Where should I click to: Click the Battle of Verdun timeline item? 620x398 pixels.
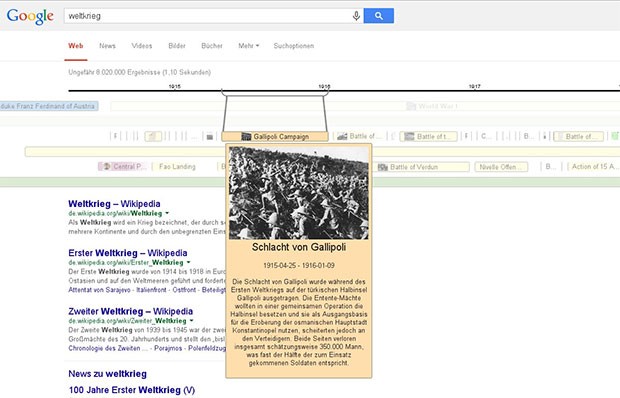[x=422, y=167]
